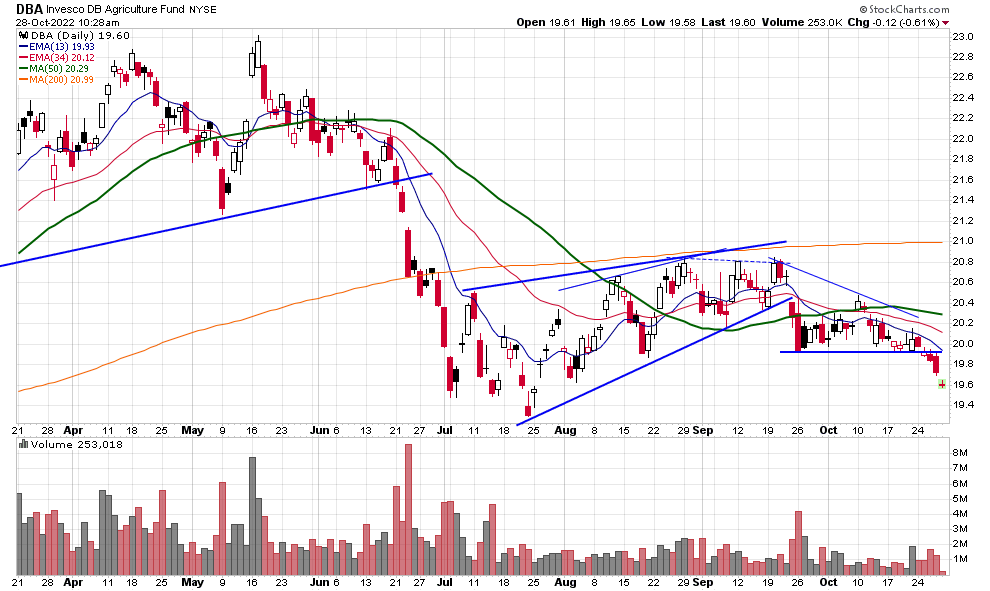The width and height of the screenshot is (990, 591).
Task: Click the 1M volume axis label
Action: (x=960, y=559)
